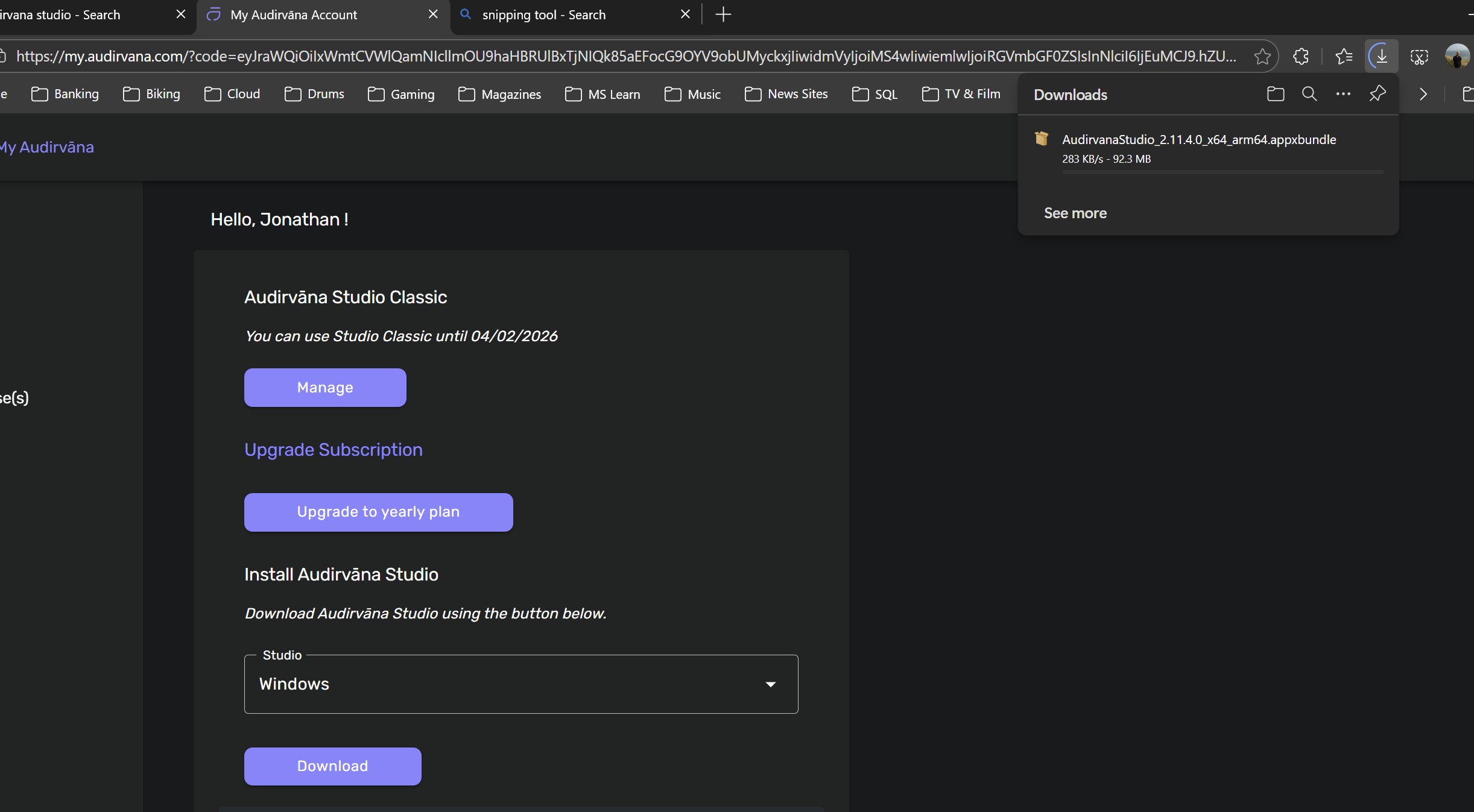Image resolution: width=1474 pixels, height=812 pixels.
Task: Expand the Studio Windows platform dropdown
Action: coord(521,684)
